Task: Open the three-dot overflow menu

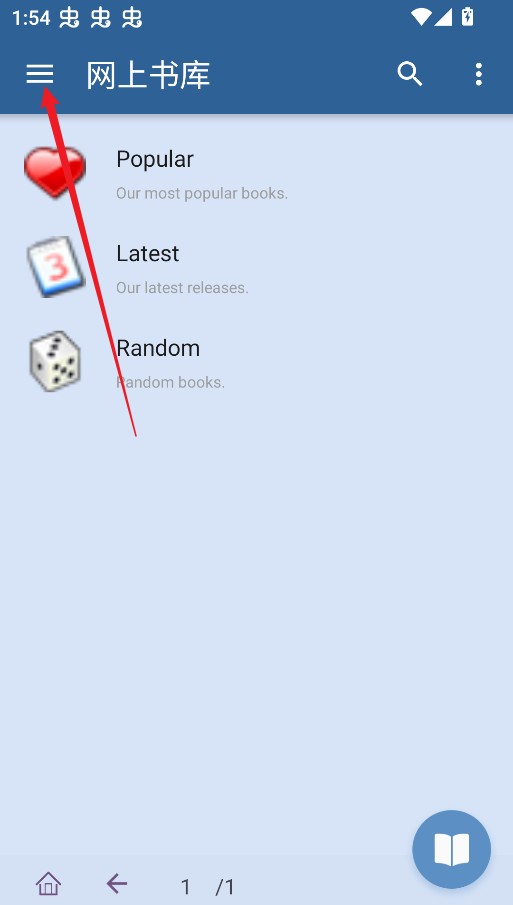Action: [x=478, y=74]
